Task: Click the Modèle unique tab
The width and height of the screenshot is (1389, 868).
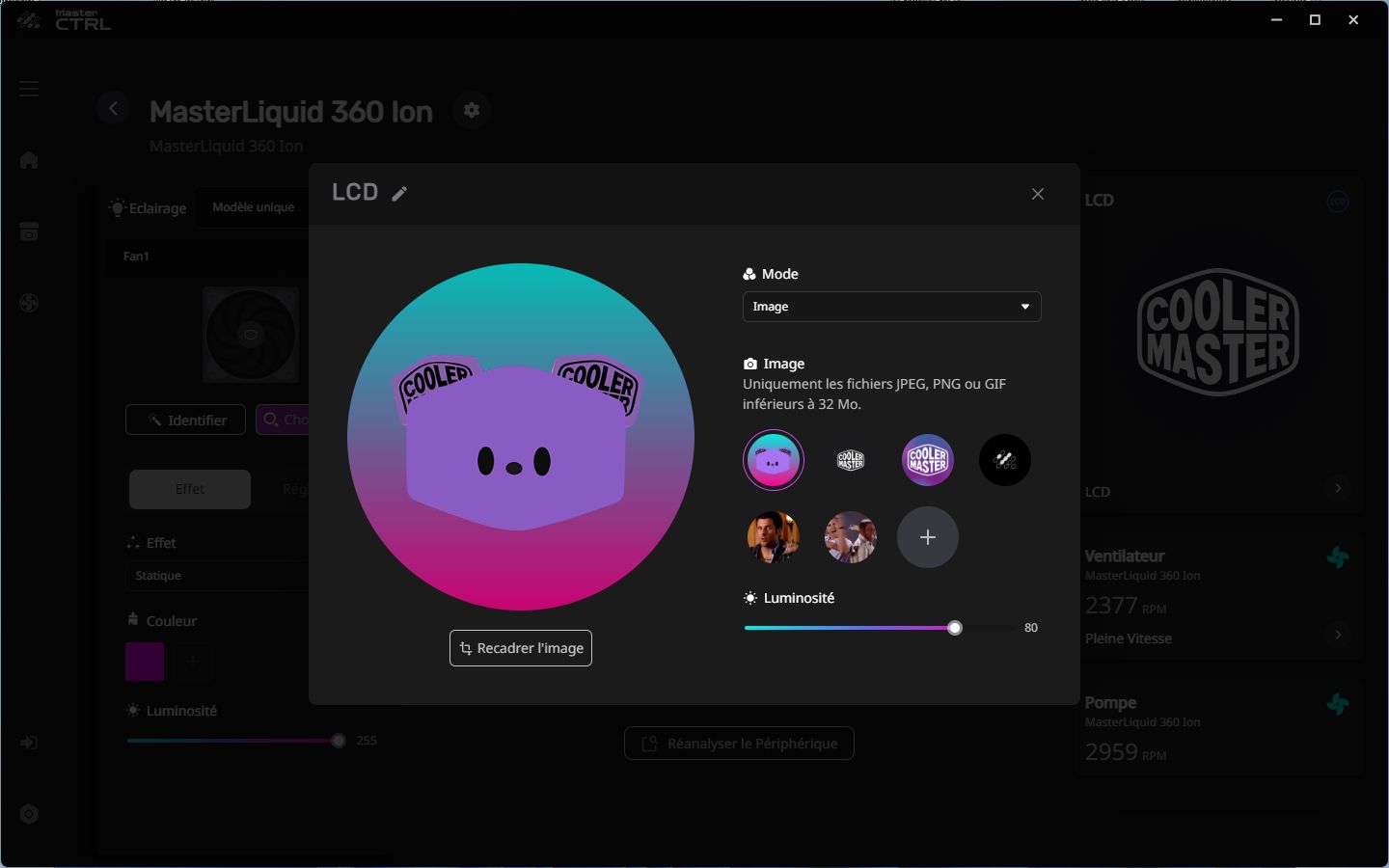Action: 254,207
